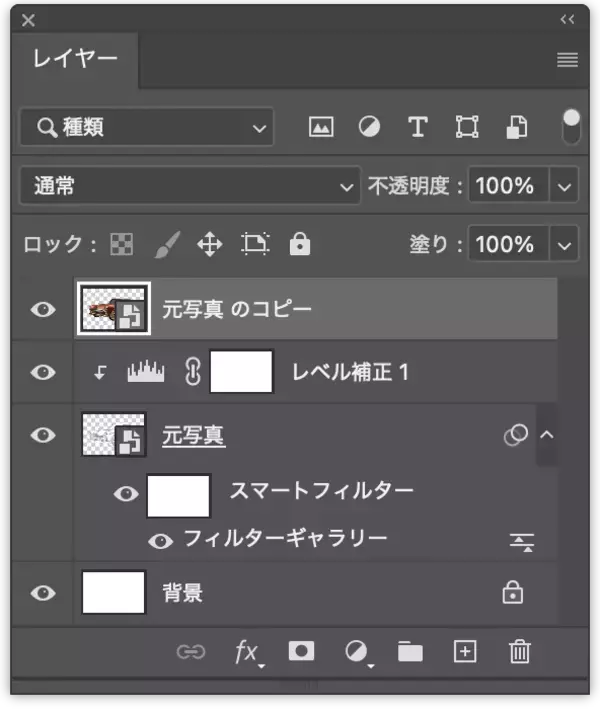Close the panel with X button
This screenshot has width=600, height=709.
(x=28, y=20)
